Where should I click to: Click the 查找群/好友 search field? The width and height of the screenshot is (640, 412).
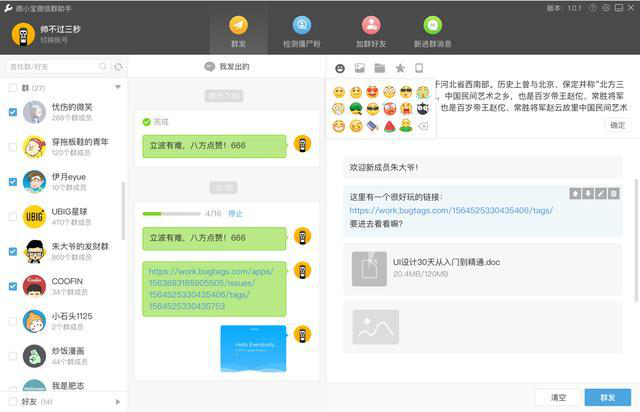55,67
